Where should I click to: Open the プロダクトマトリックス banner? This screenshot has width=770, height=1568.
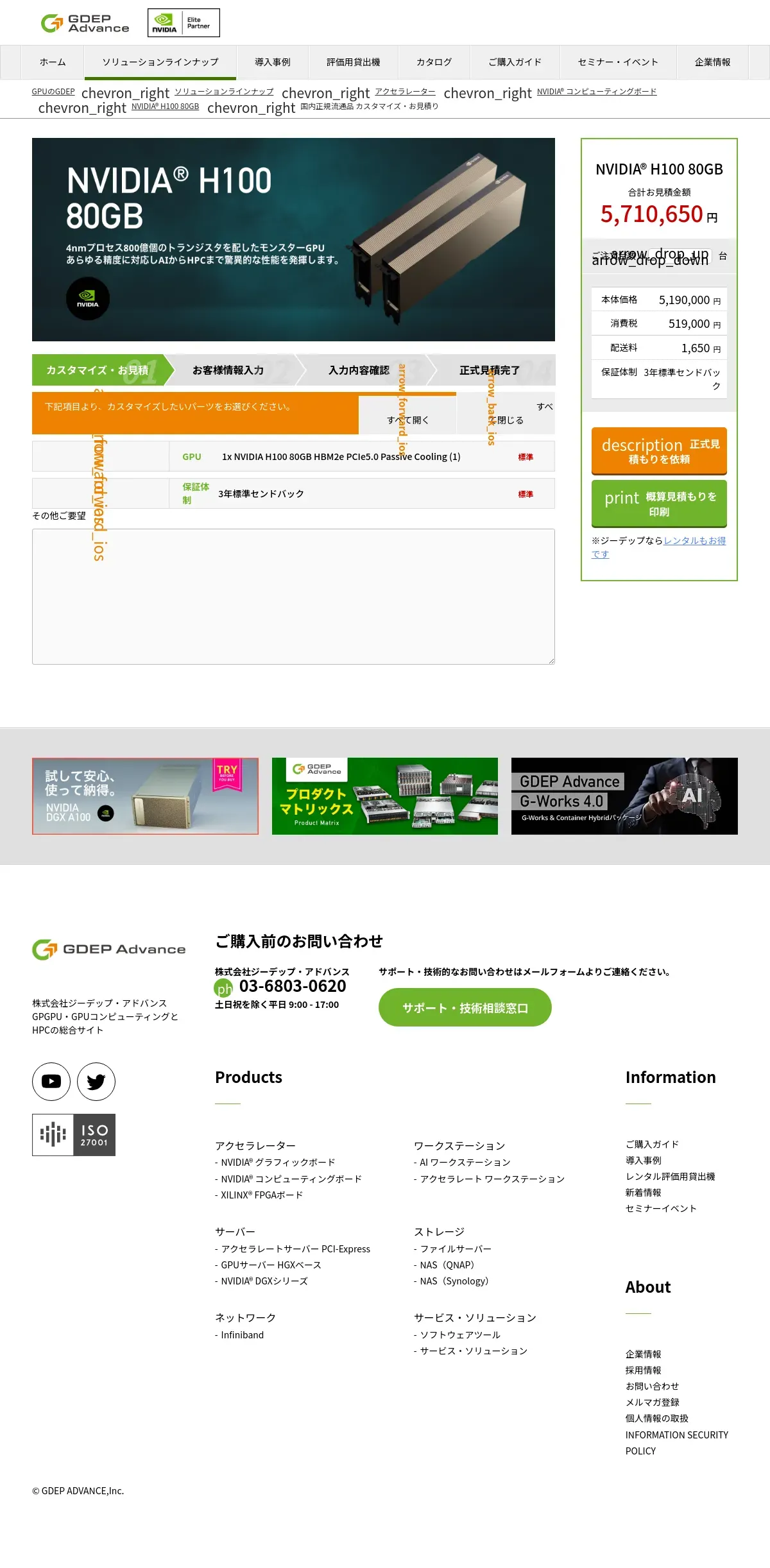(x=385, y=796)
